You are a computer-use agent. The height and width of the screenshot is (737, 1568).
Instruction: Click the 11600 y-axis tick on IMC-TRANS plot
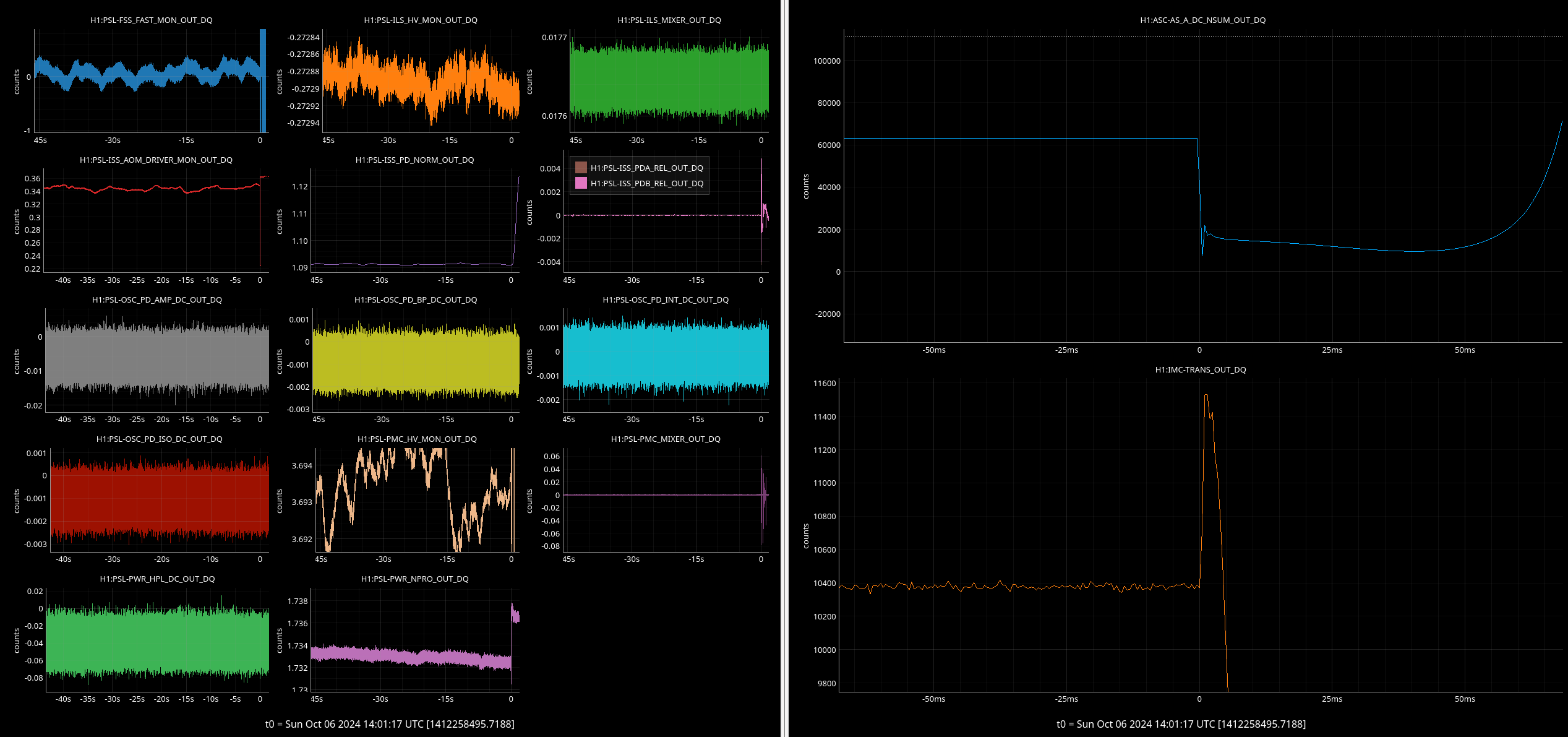tap(824, 383)
